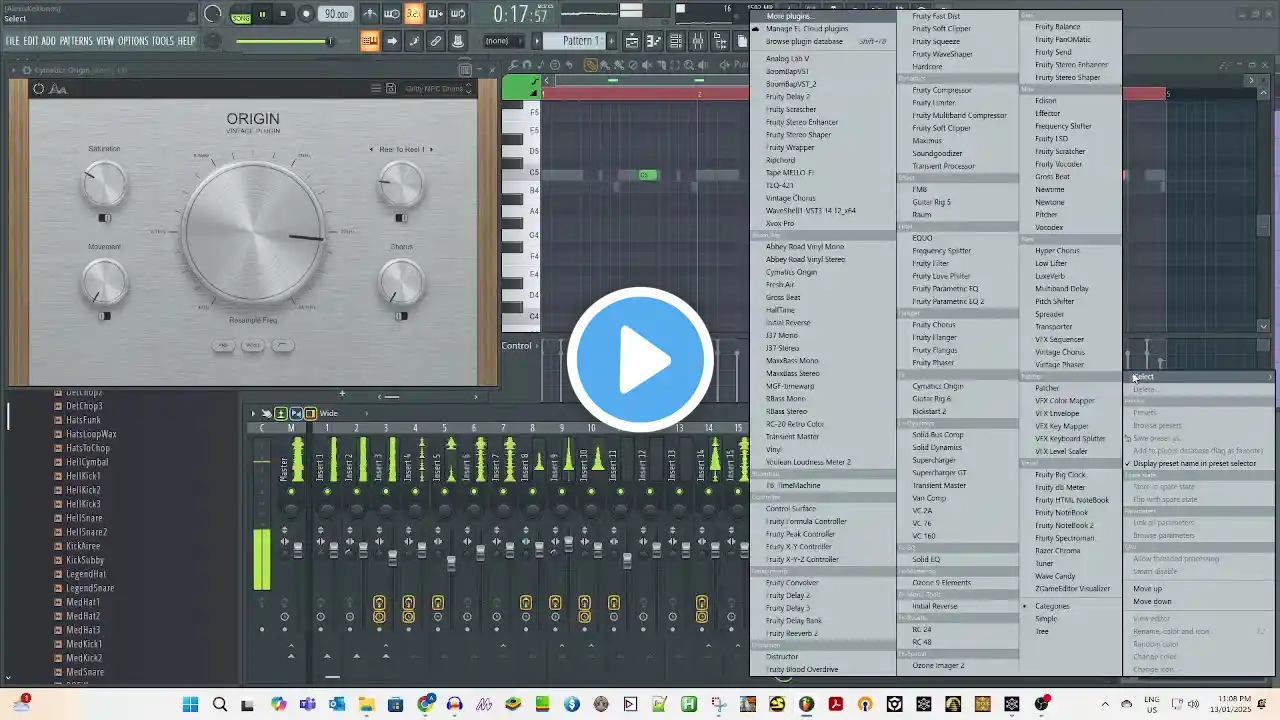Choose Browse plugin database entry
Image resolution: width=1280 pixels, height=720 pixels.
coord(804,42)
